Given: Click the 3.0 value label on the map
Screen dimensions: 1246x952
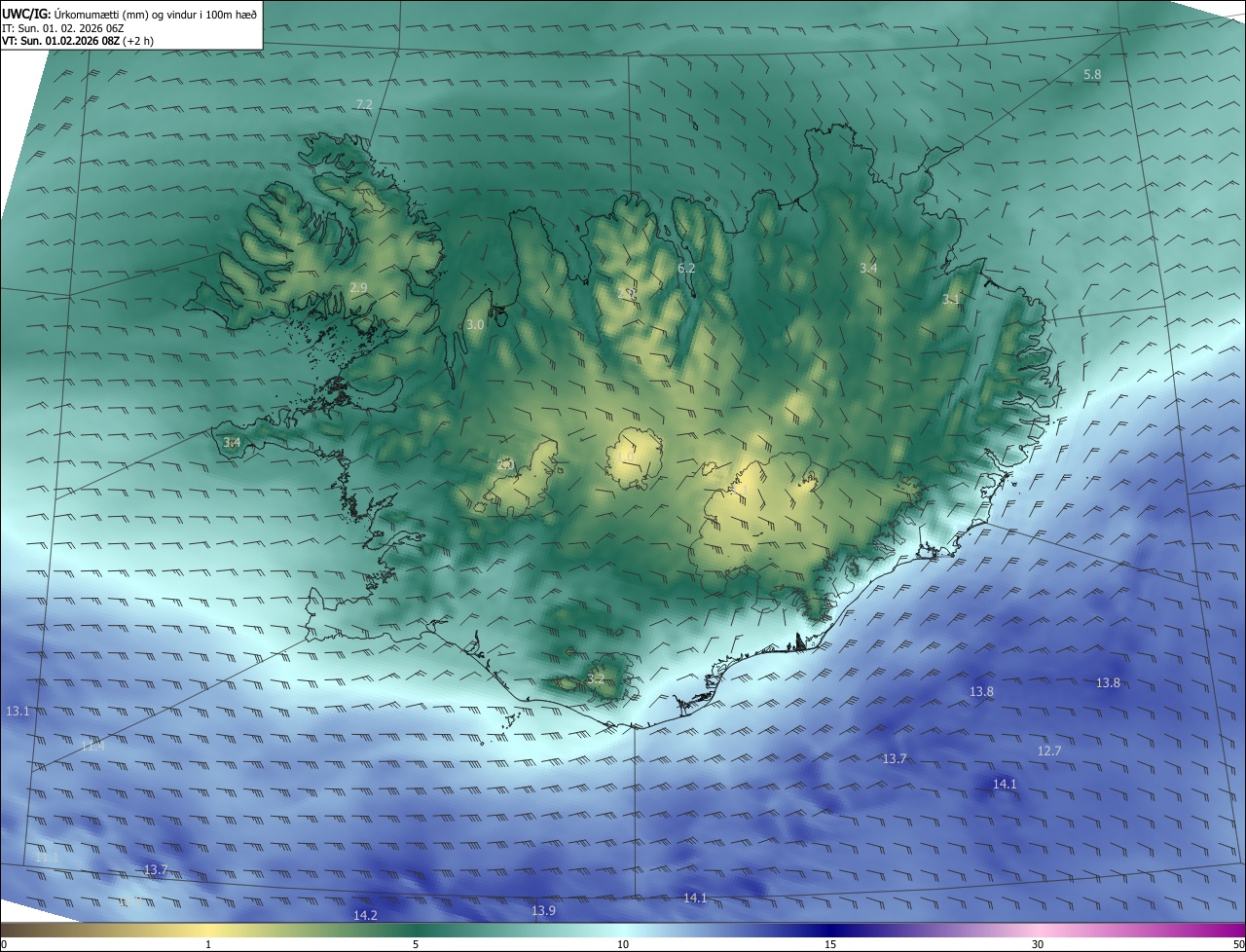Looking at the screenshot, I should point(475,324).
